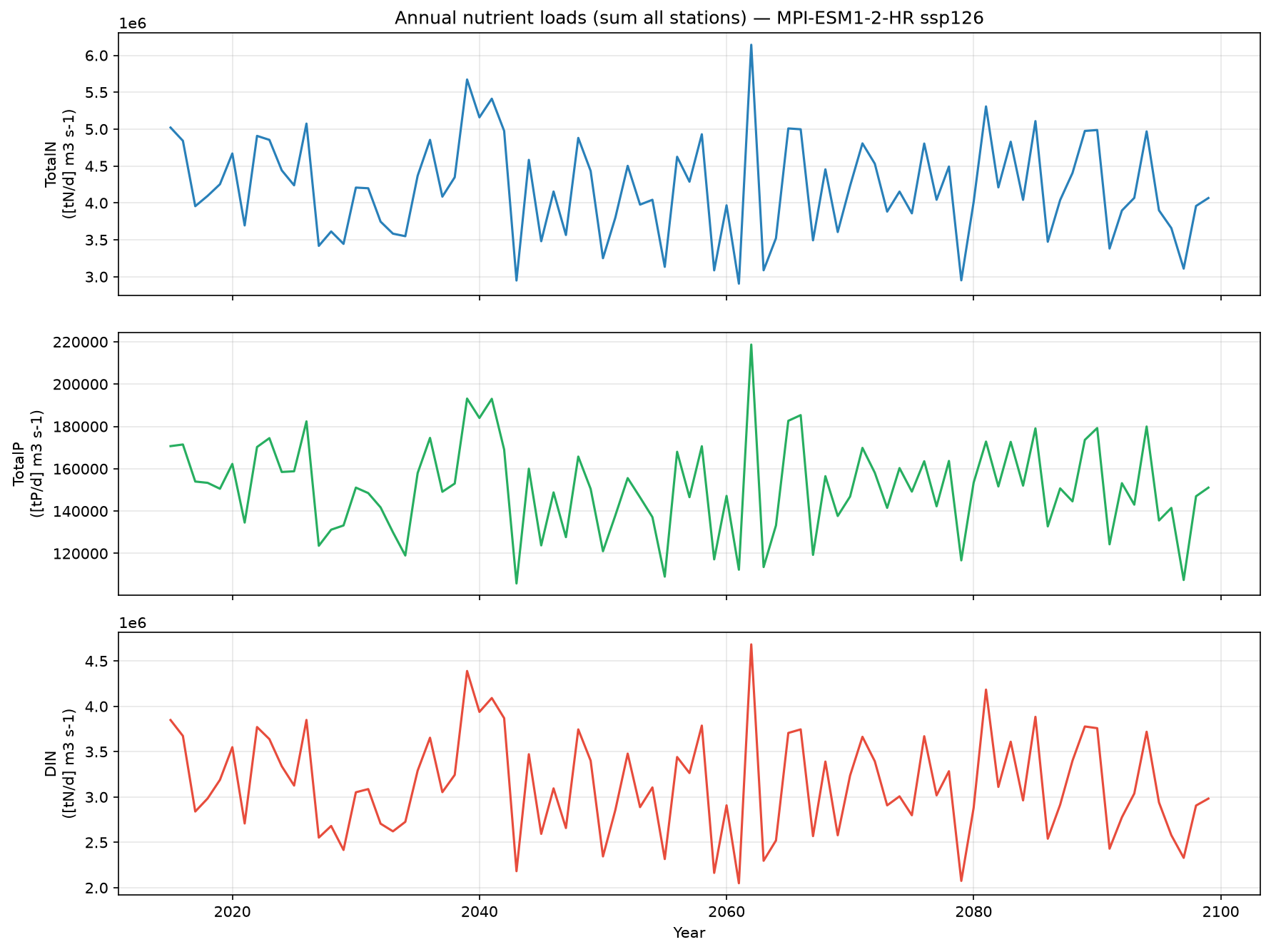Click the 2.0 tick on DIN axis
This screenshot has width=1271, height=952.
coord(98,888)
